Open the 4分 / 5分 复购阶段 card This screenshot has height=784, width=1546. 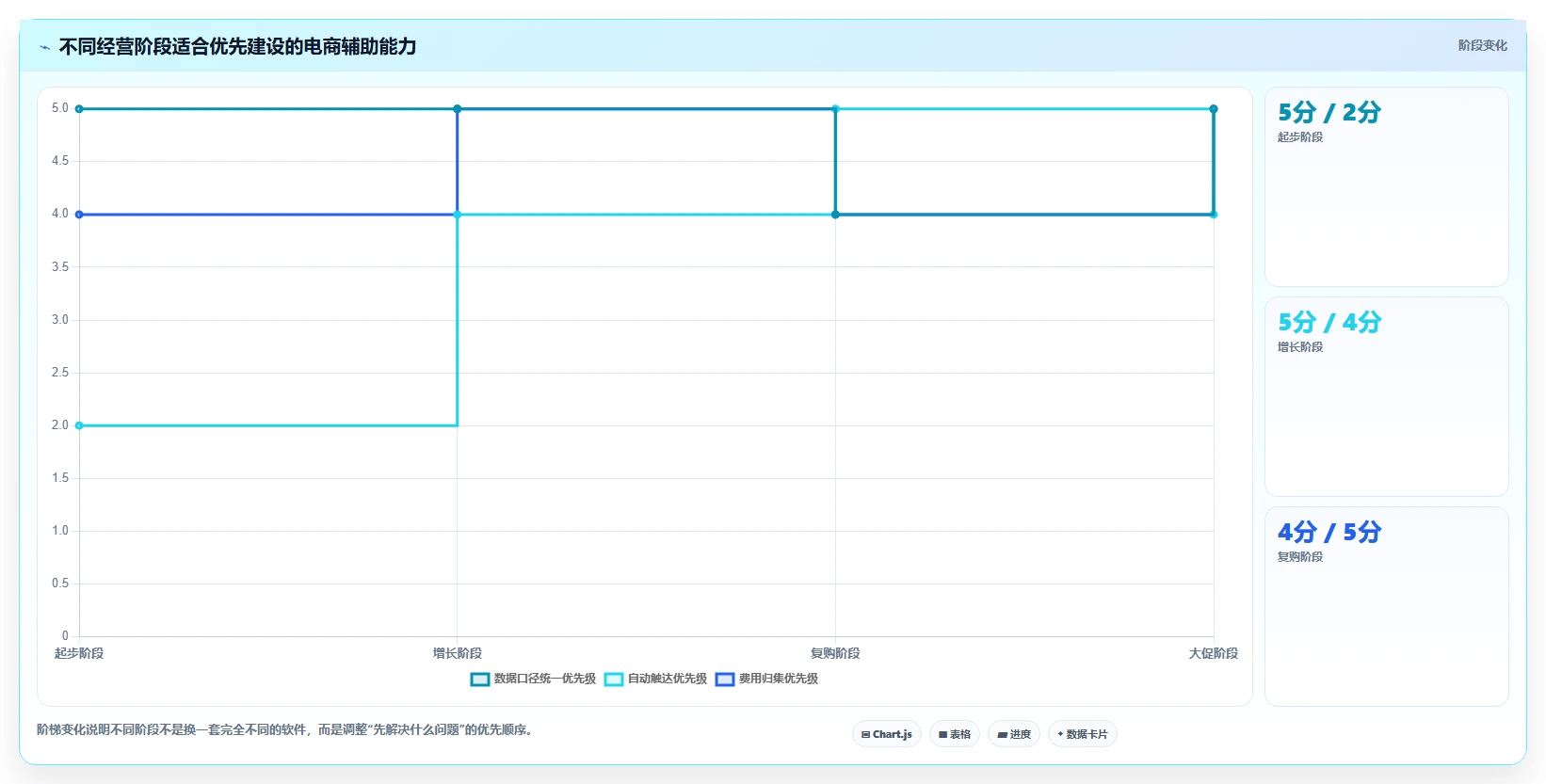pyautogui.click(x=1386, y=607)
